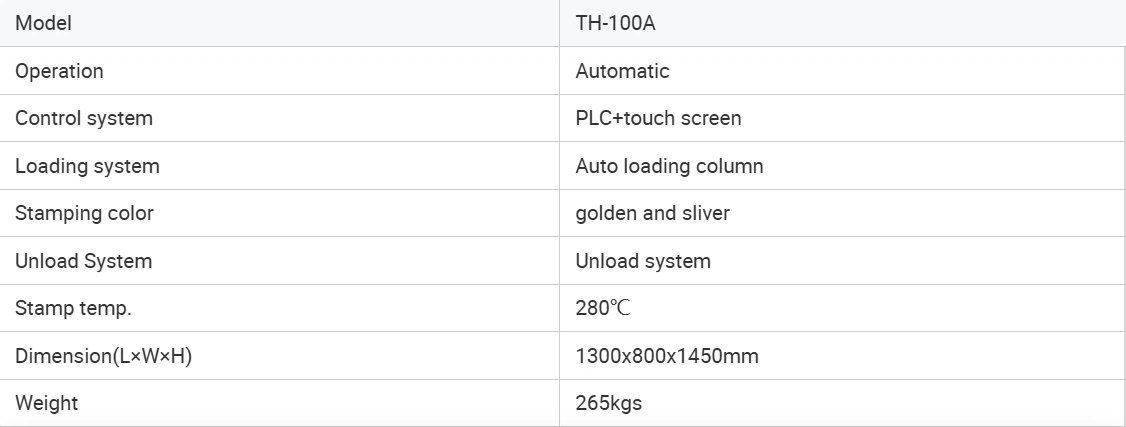Click the Control system label

pos(84,118)
